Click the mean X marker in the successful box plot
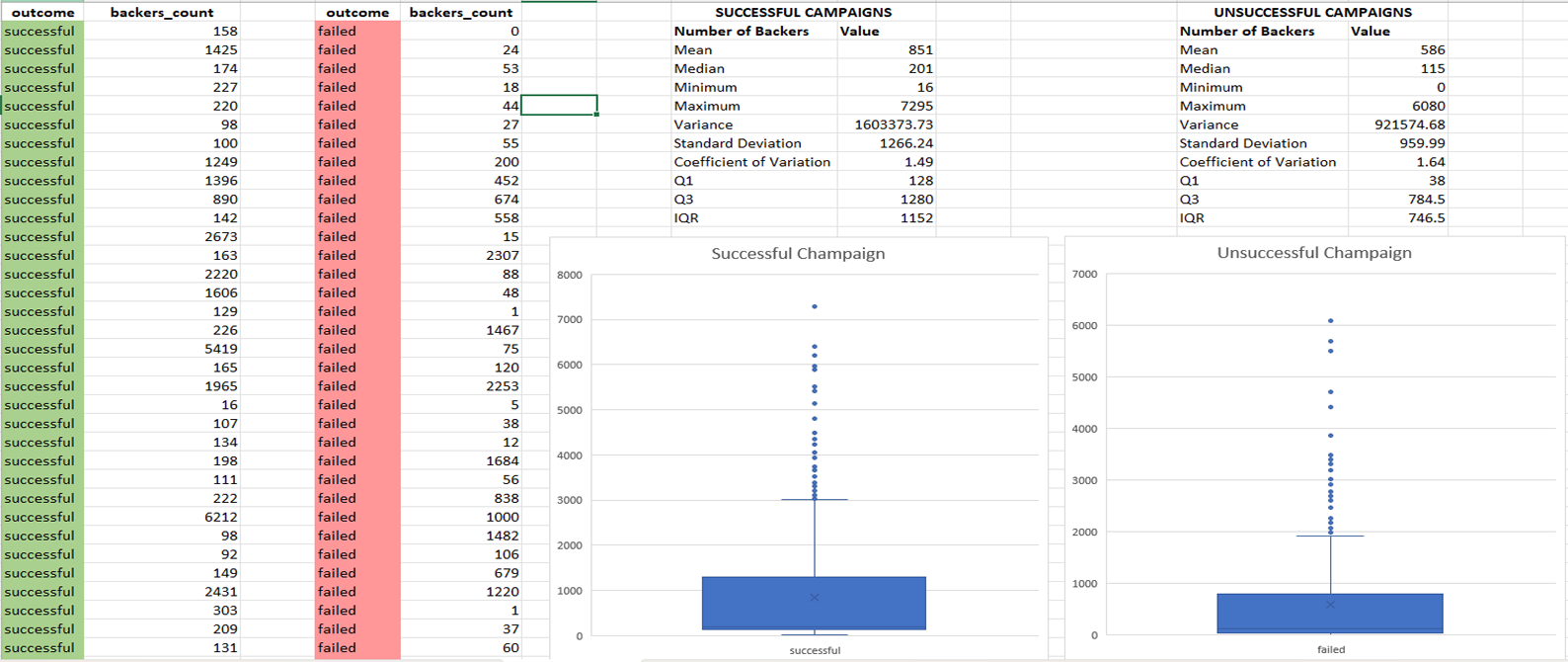The image size is (1568, 662). [x=815, y=597]
